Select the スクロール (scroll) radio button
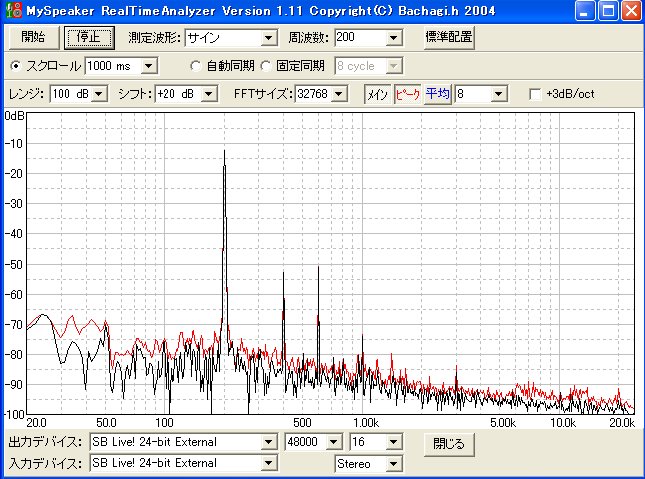This screenshot has height=479, width=645. tap(15, 66)
